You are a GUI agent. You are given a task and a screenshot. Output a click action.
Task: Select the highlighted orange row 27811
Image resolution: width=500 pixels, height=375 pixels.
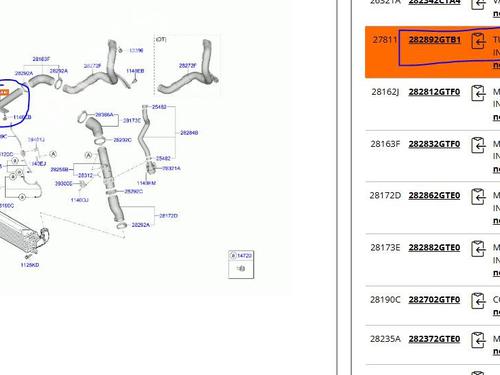click(433, 52)
